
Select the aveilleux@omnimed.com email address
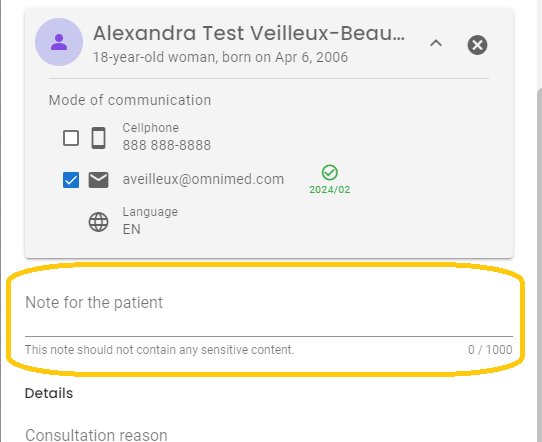(203, 179)
